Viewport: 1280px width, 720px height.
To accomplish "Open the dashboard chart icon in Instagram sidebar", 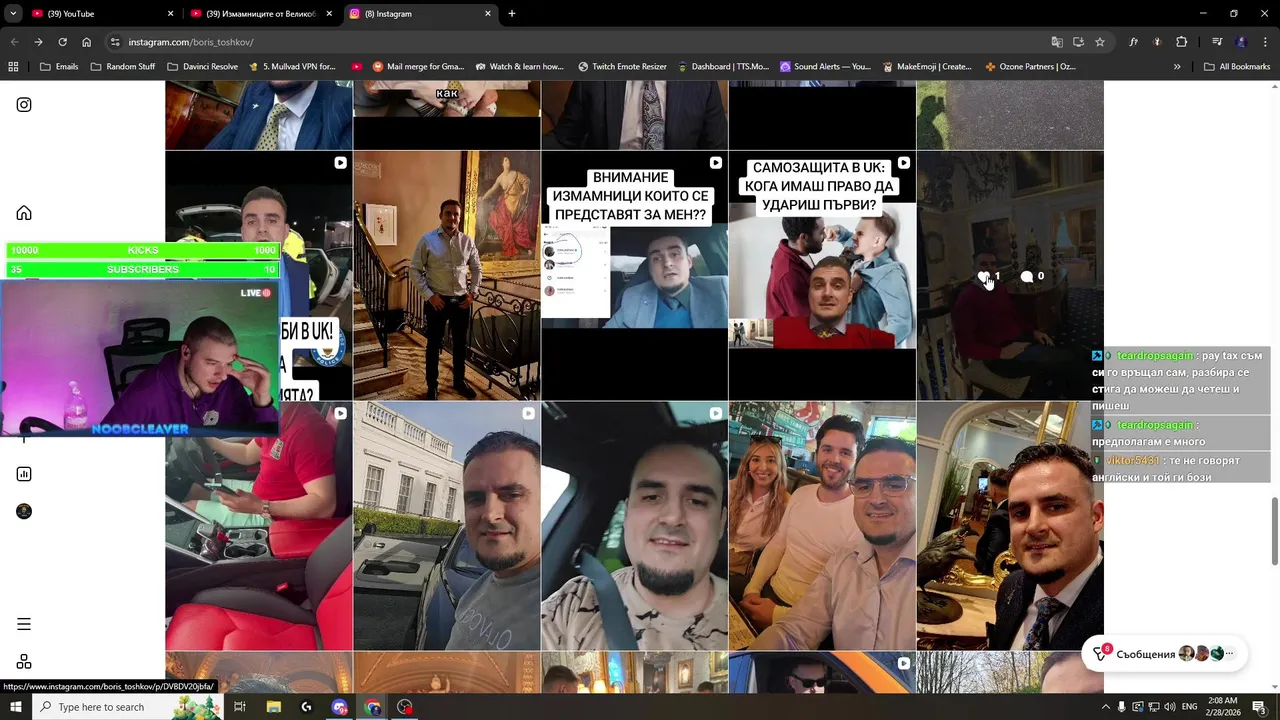I will 24,474.
